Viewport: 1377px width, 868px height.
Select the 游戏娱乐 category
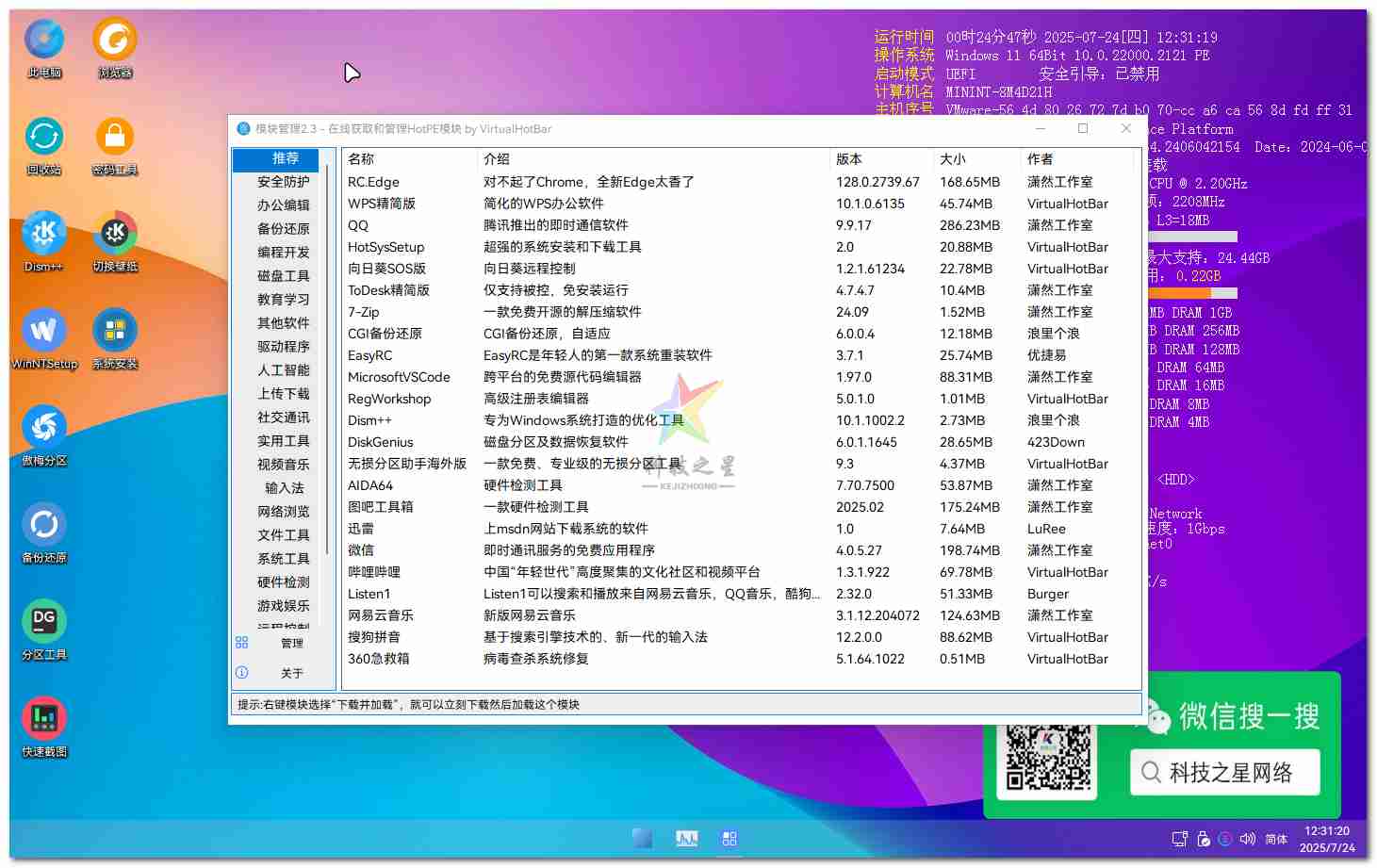[283, 606]
